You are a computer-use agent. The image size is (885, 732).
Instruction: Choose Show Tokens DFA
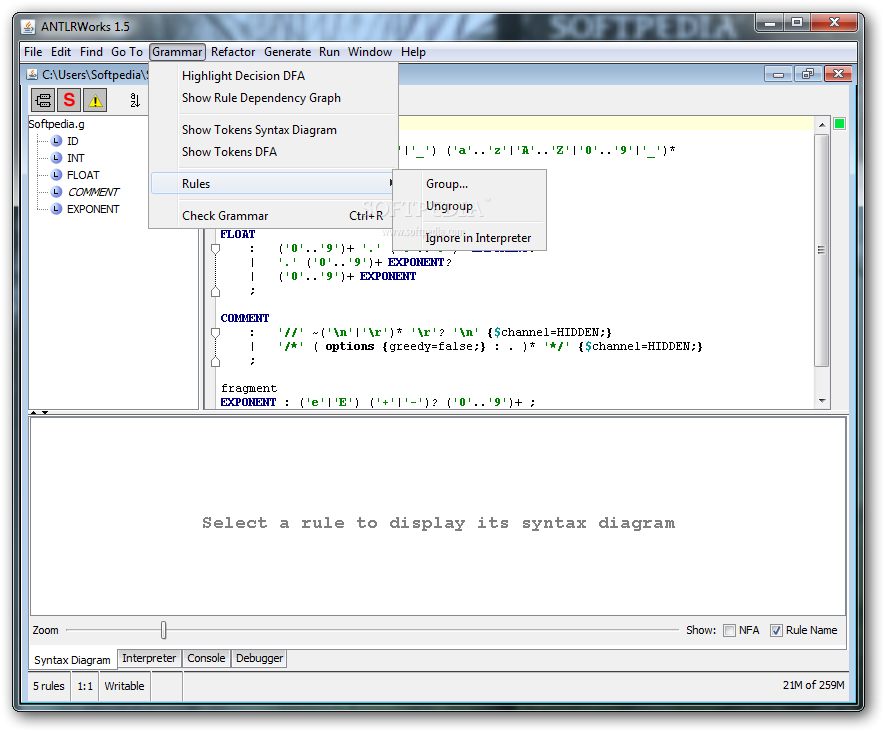(x=274, y=152)
